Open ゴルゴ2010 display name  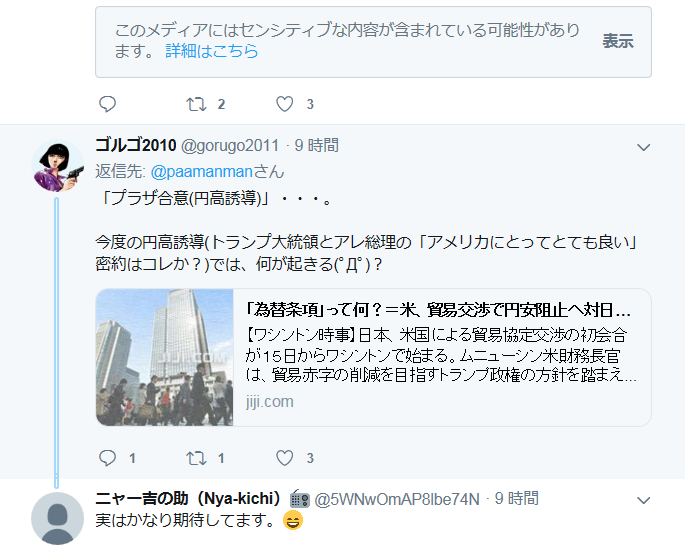[x=136, y=145]
